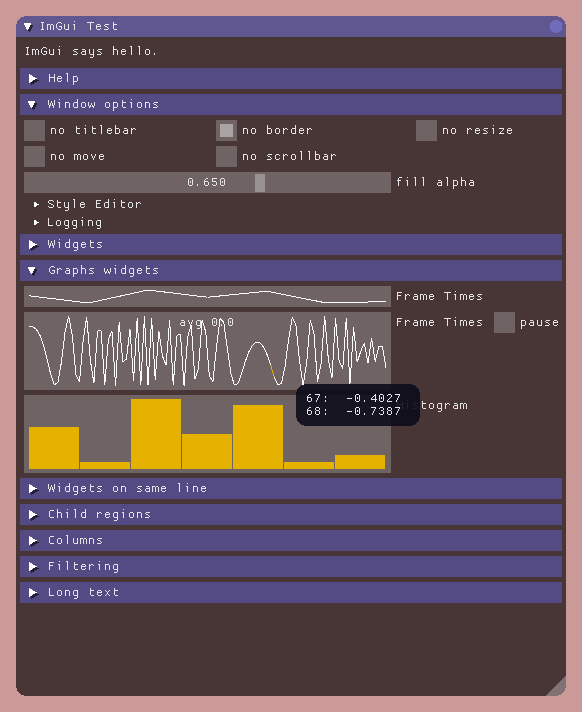The image size is (582, 712).
Task: Collapse the Window options section
Action: tap(291, 104)
